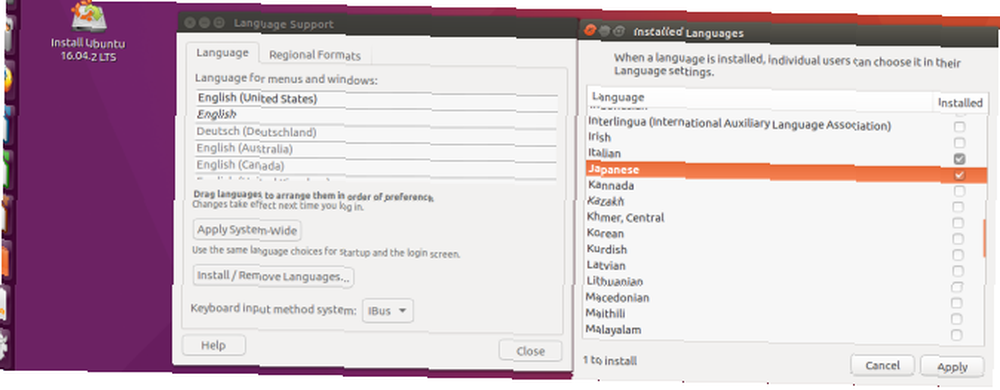Click the Language column header
This screenshot has width=1000, height=390.
click(760, 98)
